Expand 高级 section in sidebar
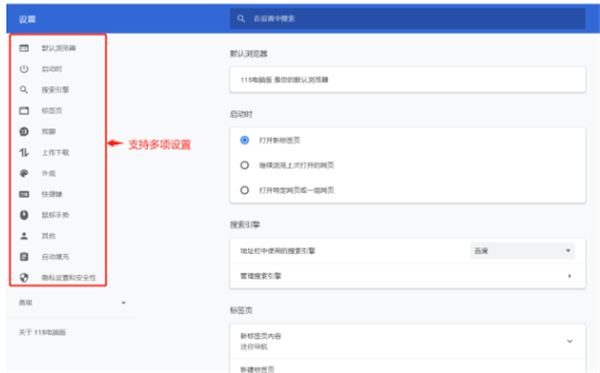The image size is (600, 373). point(72,303)
